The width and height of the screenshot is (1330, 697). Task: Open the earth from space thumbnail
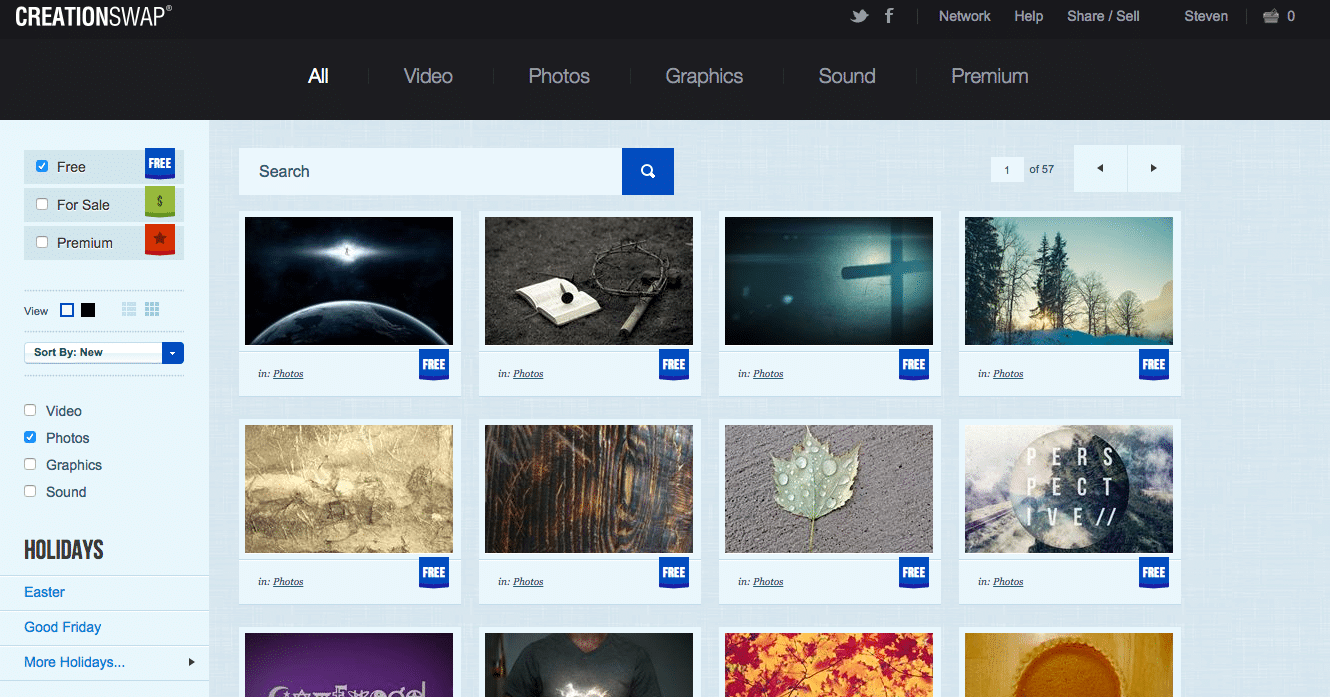349,281
